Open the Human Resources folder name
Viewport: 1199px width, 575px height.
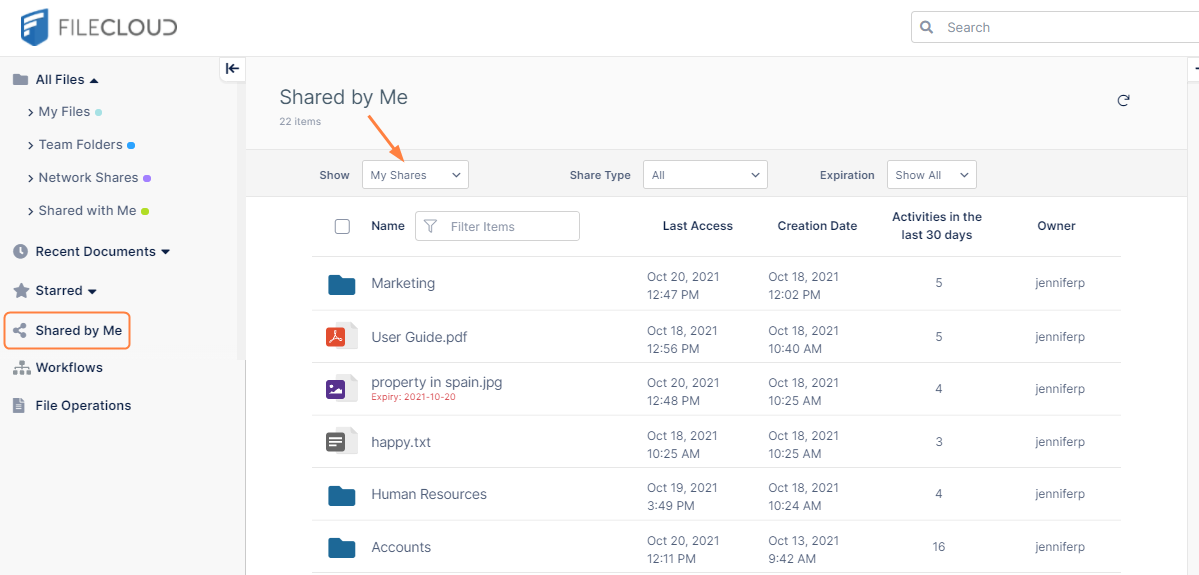(428, 494)
